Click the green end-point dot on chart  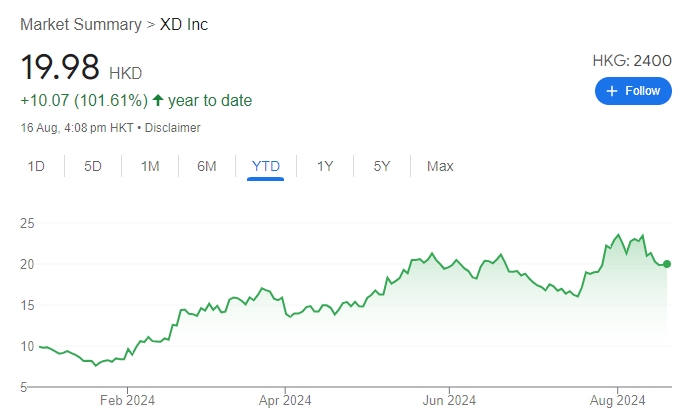click(x=667, y=264)
